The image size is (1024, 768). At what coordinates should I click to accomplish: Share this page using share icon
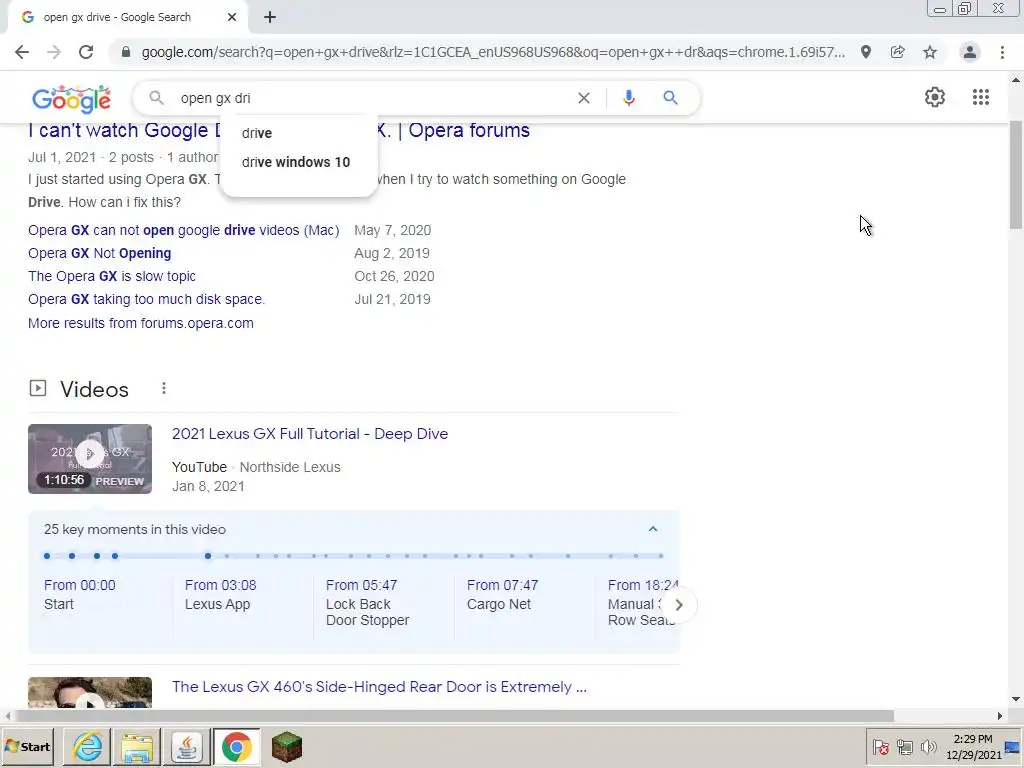click(897, 52)
